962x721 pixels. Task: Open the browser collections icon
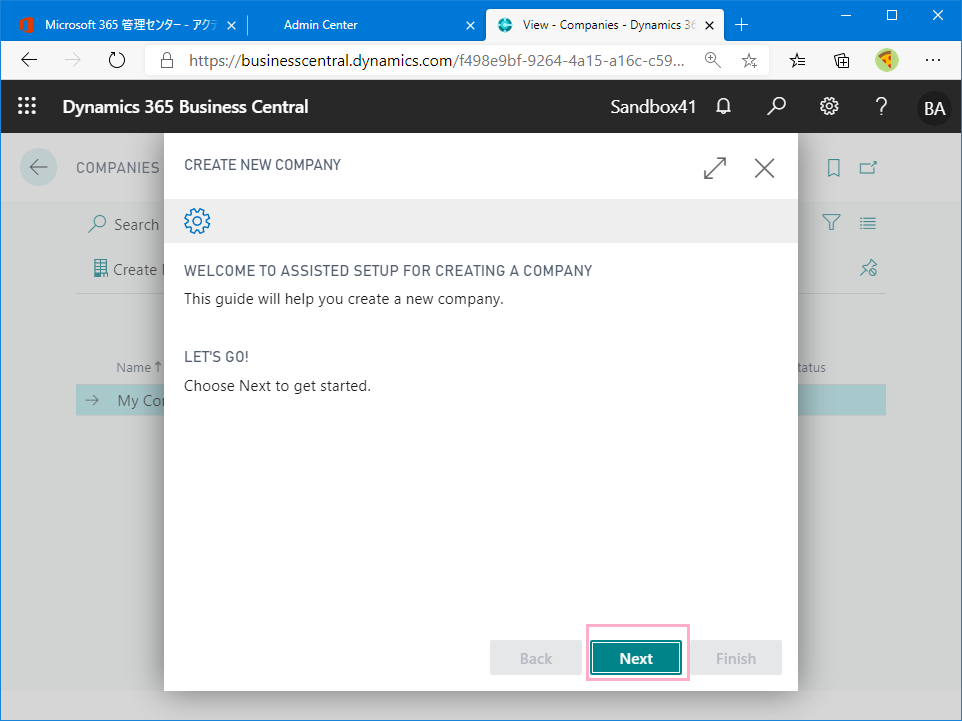tap(841, 60)
